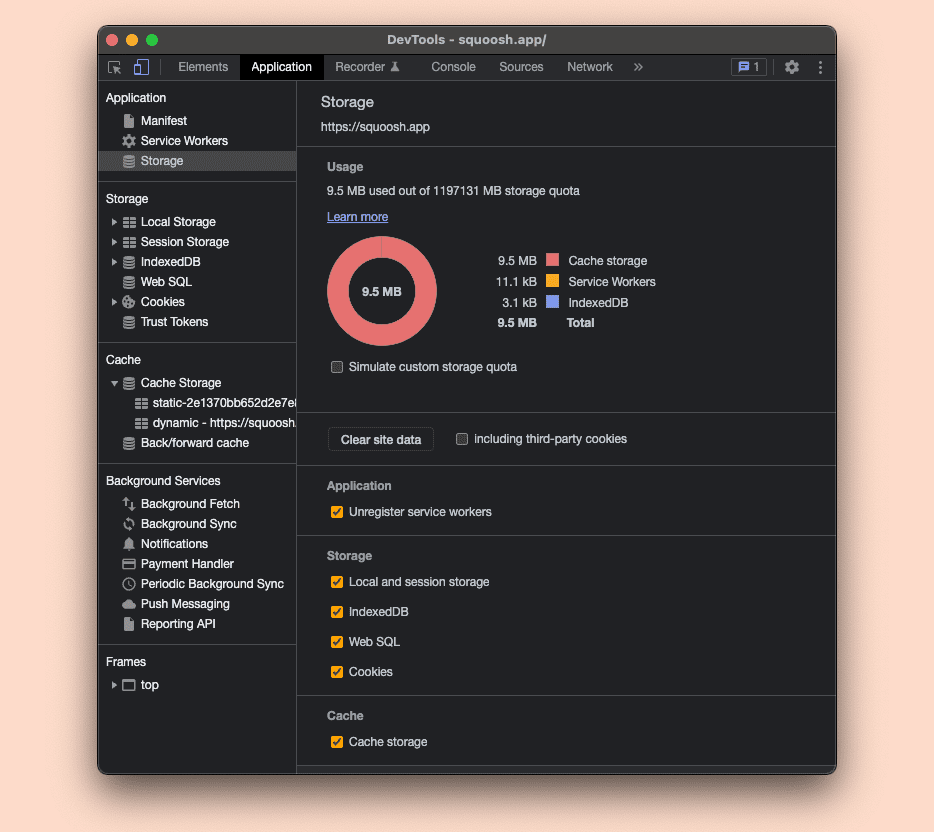Toggle the device toolbar icon
Viewport: 934px width, 832px height.
pyautogui.click(x=140, y=66)
